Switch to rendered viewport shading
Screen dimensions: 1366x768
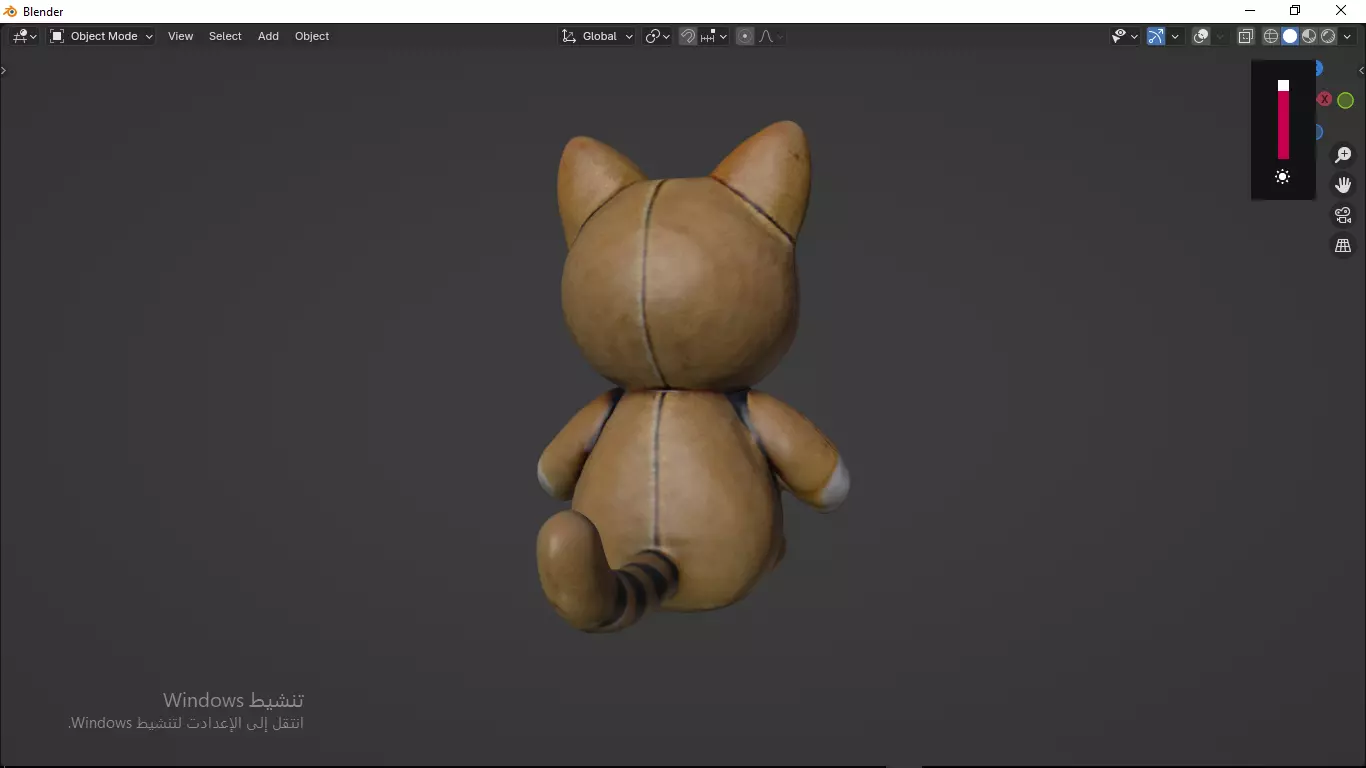(1328, 36)
